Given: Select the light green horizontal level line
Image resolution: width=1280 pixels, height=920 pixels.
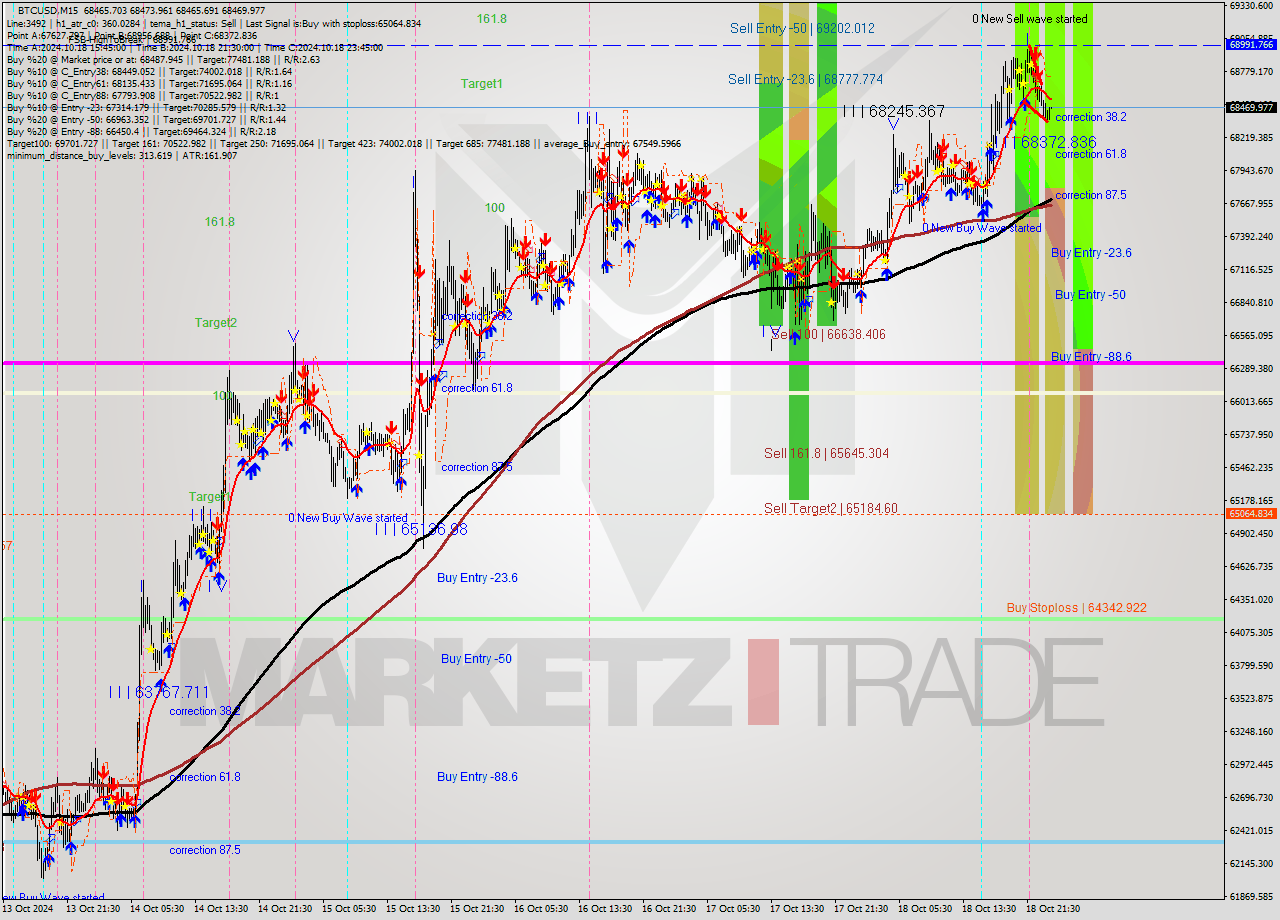Looking at the screenshot, I should tap(612, 619).
